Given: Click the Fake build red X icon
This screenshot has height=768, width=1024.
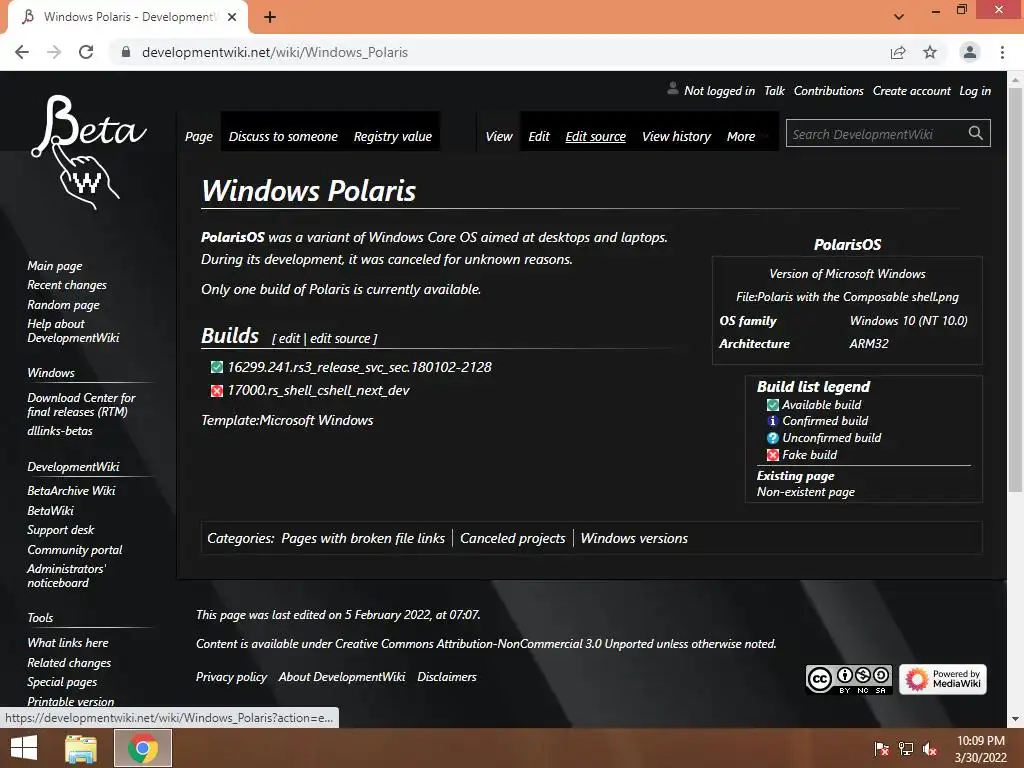Looking at the screenshot, I should [773, 455].
